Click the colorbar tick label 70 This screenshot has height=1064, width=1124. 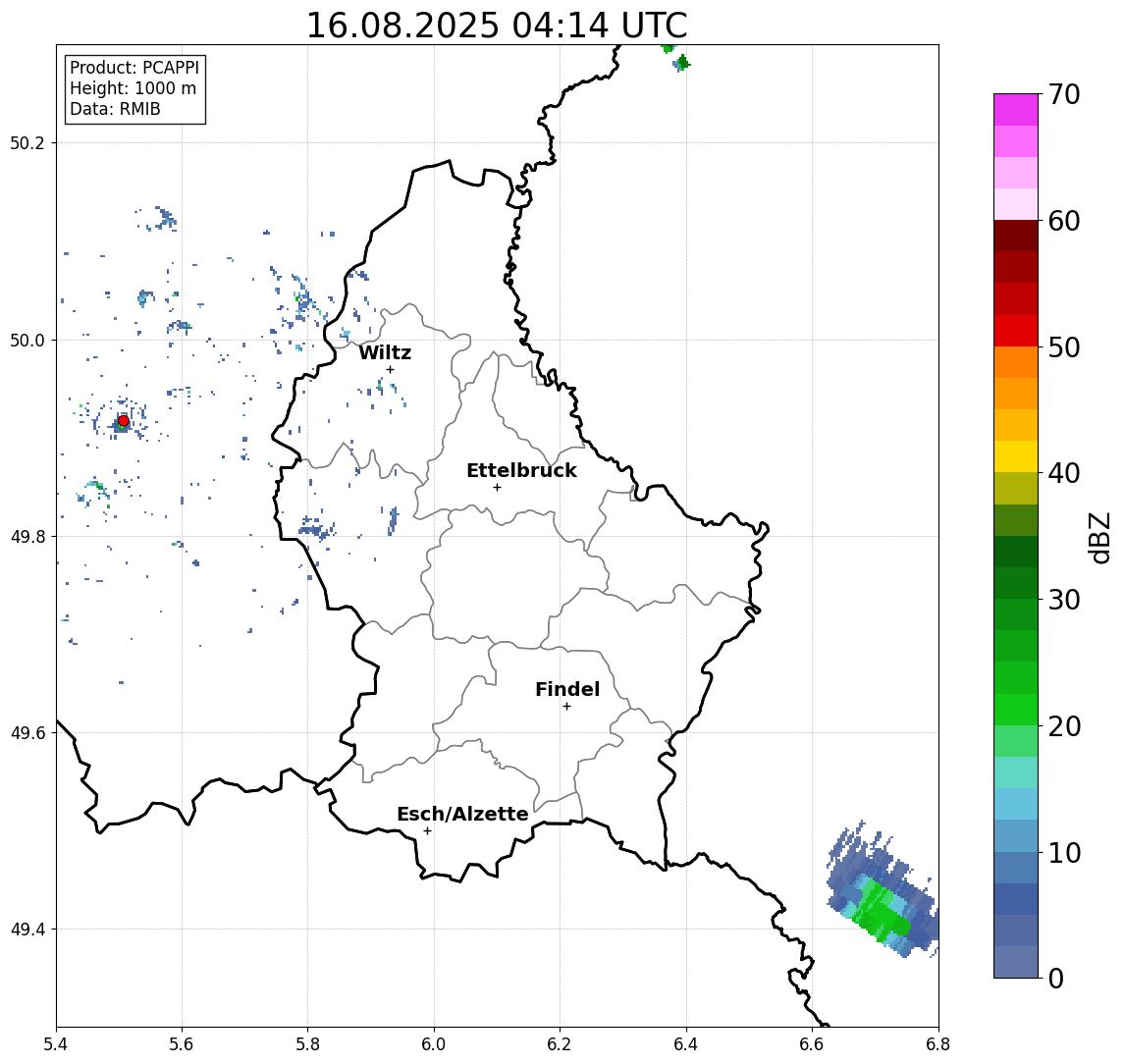[x=1064, y=94]
